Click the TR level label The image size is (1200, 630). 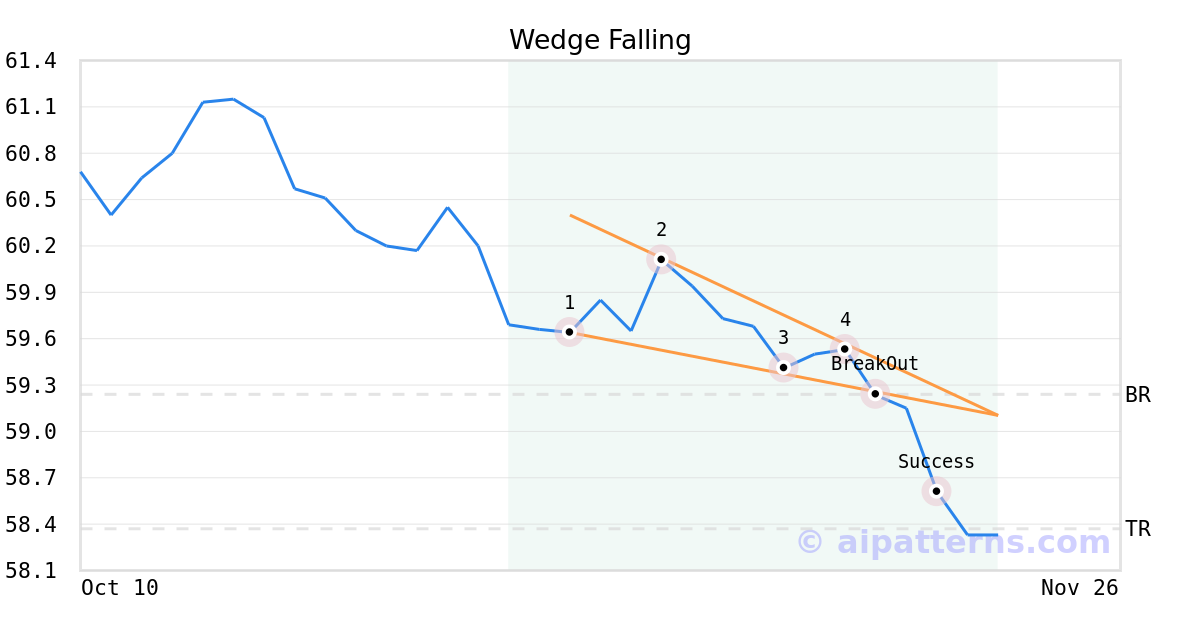tap(1138, 529)
